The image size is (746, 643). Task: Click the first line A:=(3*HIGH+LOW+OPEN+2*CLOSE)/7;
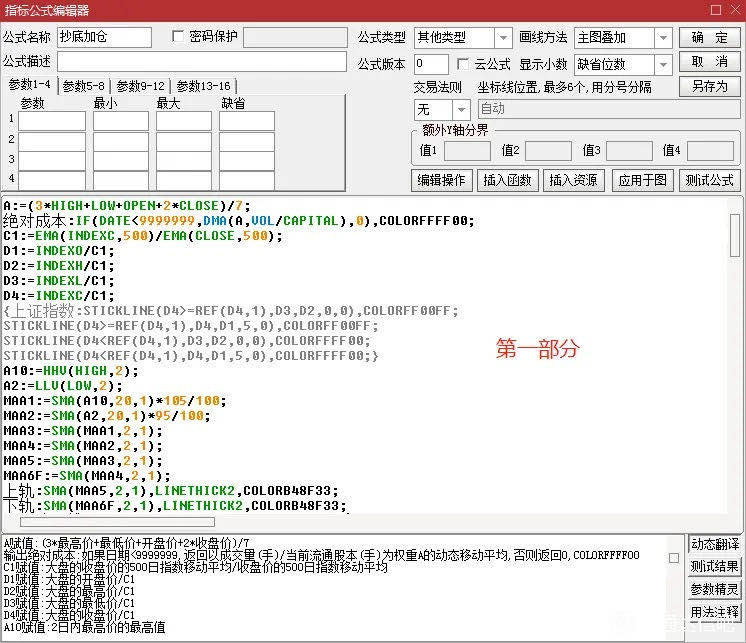coord(127,206)
